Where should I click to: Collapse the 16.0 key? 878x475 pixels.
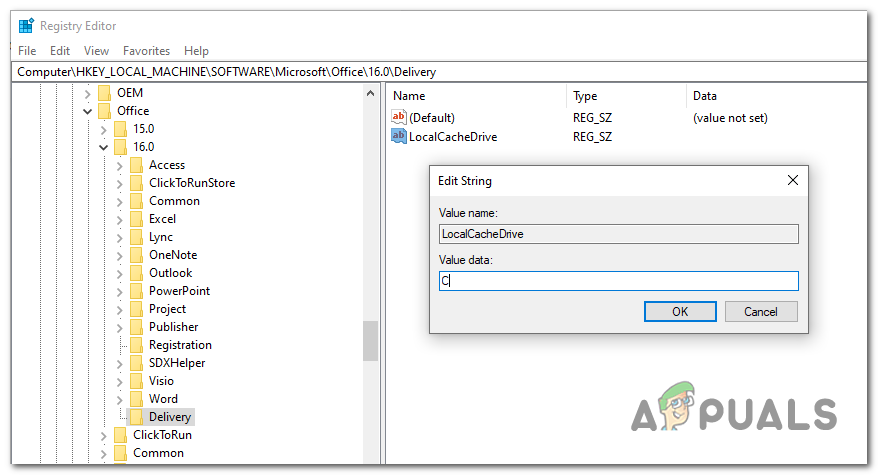[x=104, y=147]
